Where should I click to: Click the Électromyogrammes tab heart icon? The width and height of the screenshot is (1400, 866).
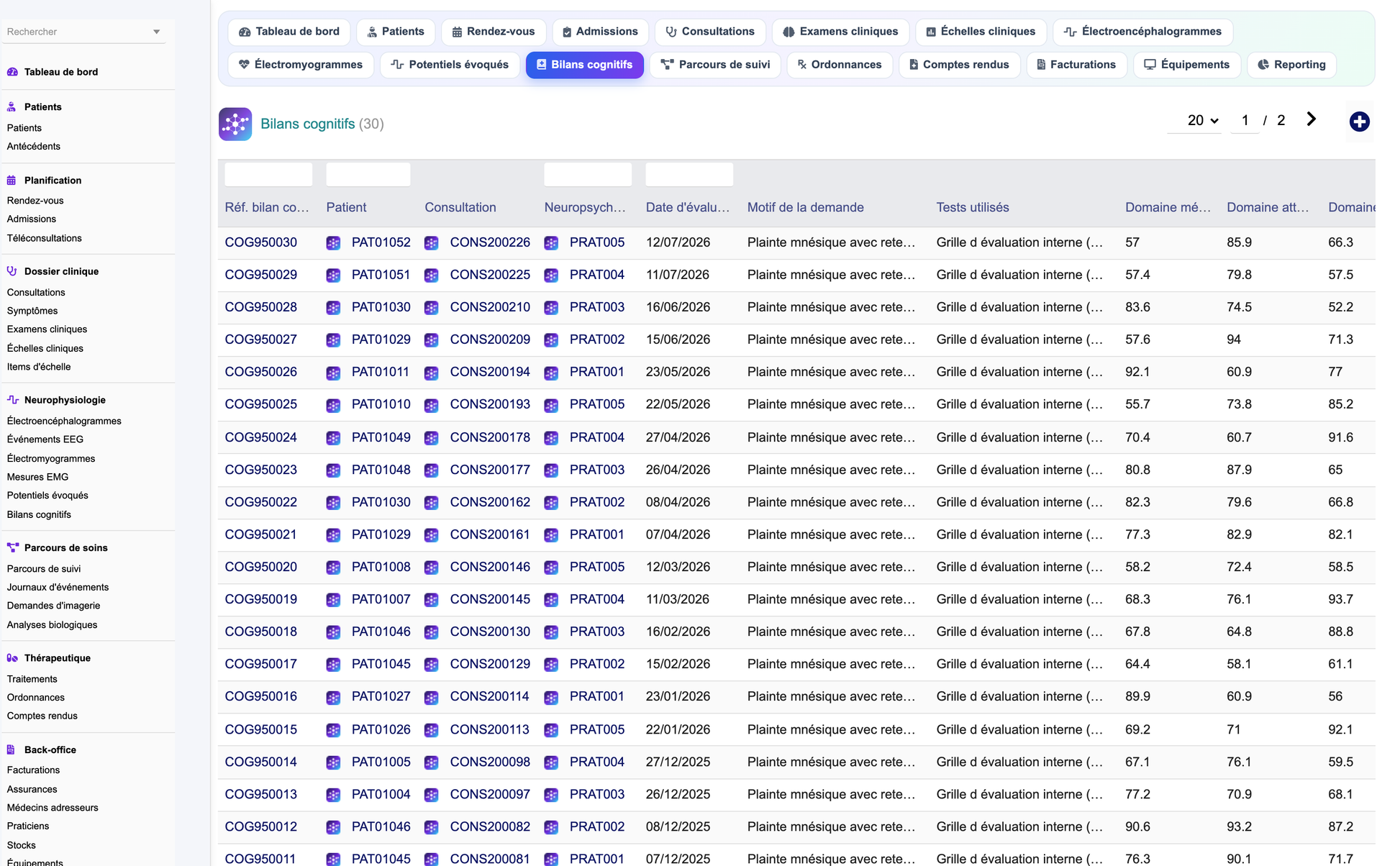(245, 65)
